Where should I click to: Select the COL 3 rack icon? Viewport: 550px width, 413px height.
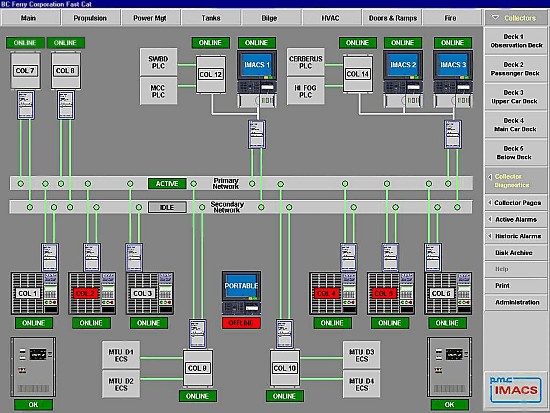(150, 293)
